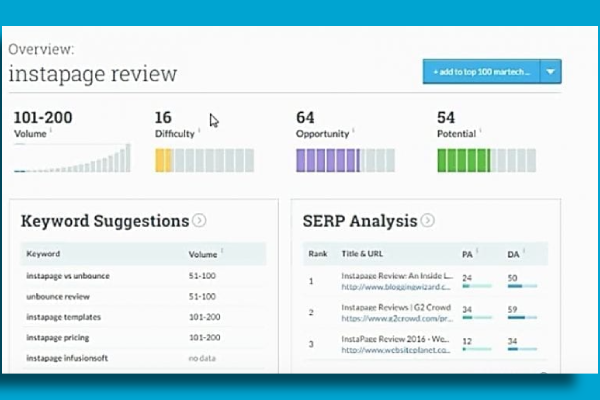
Task: Click the Volume column header in suggestions
Action: (x=202, y=255)
